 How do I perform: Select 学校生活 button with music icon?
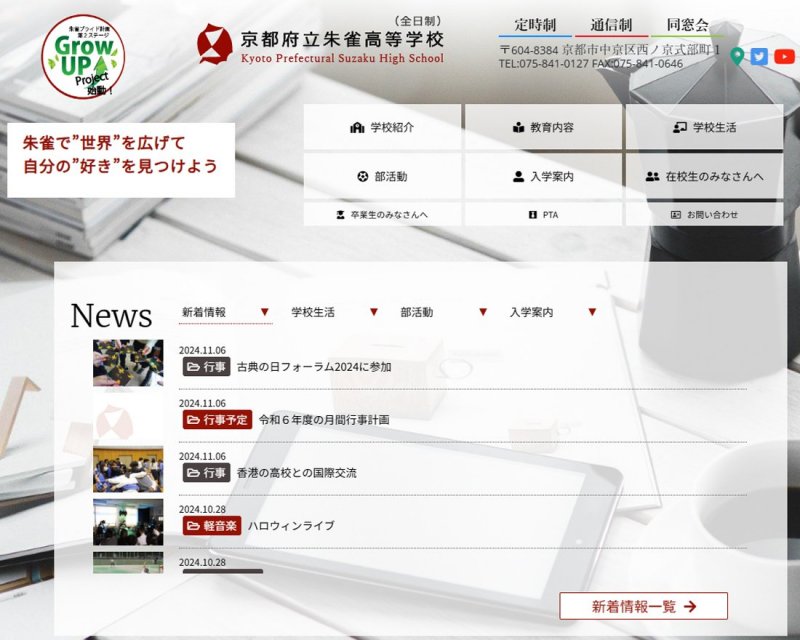pos(704,128)
